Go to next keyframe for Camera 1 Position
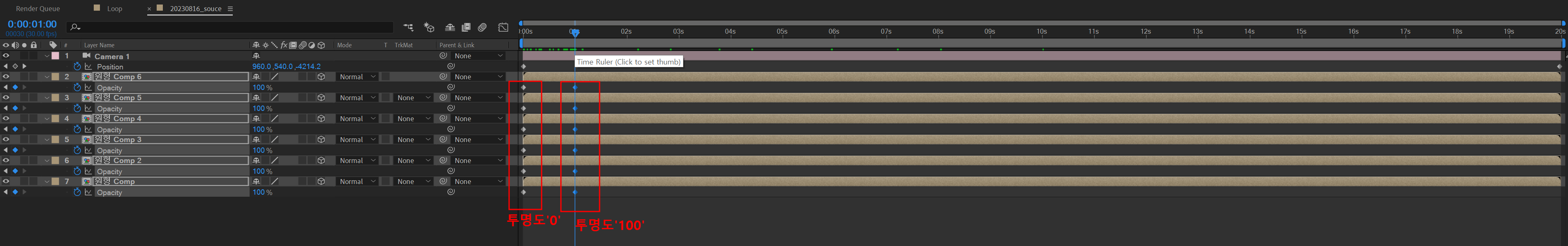Screen dimensions: 1568x246 coord(24,66)
